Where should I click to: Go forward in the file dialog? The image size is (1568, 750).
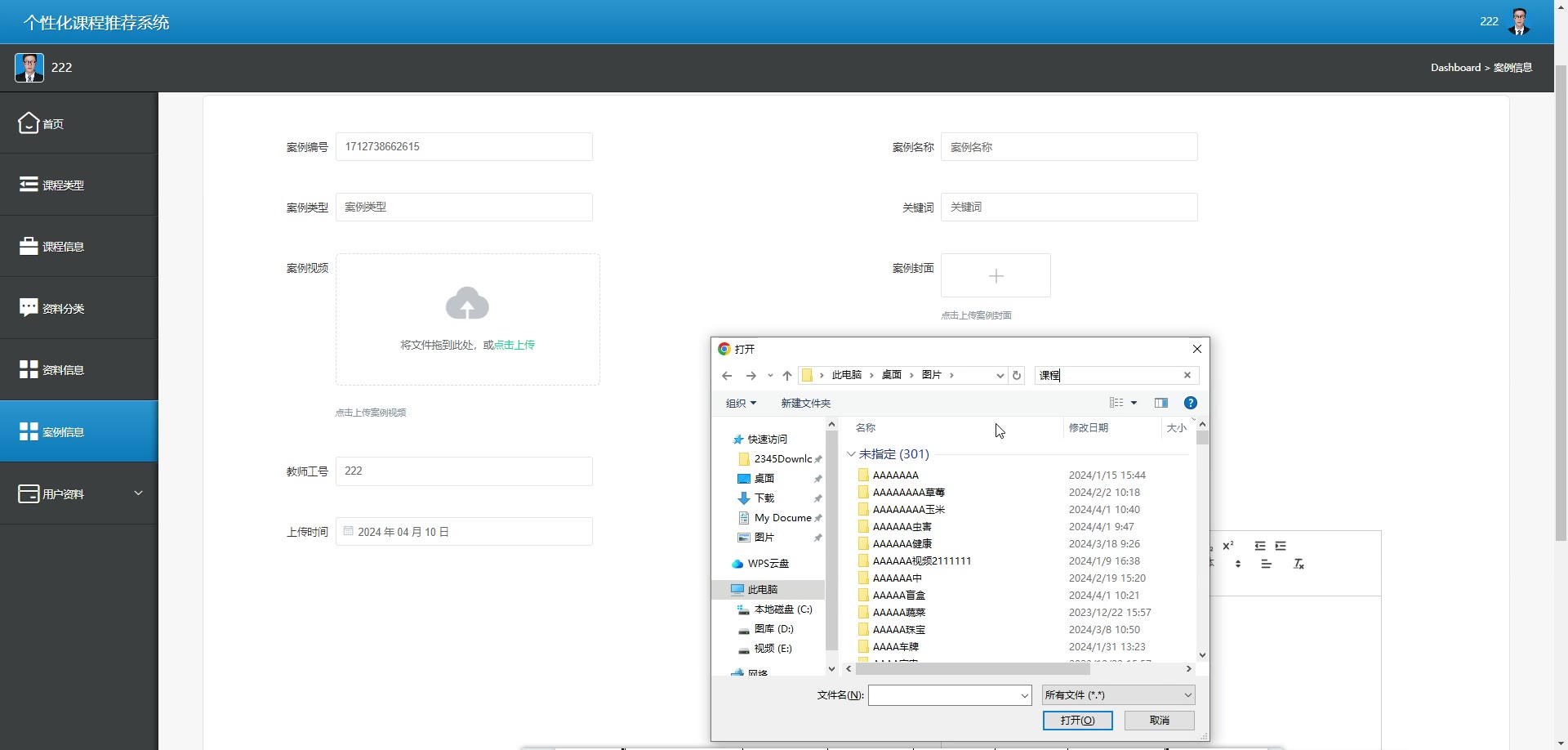click(x=751, y=376)
